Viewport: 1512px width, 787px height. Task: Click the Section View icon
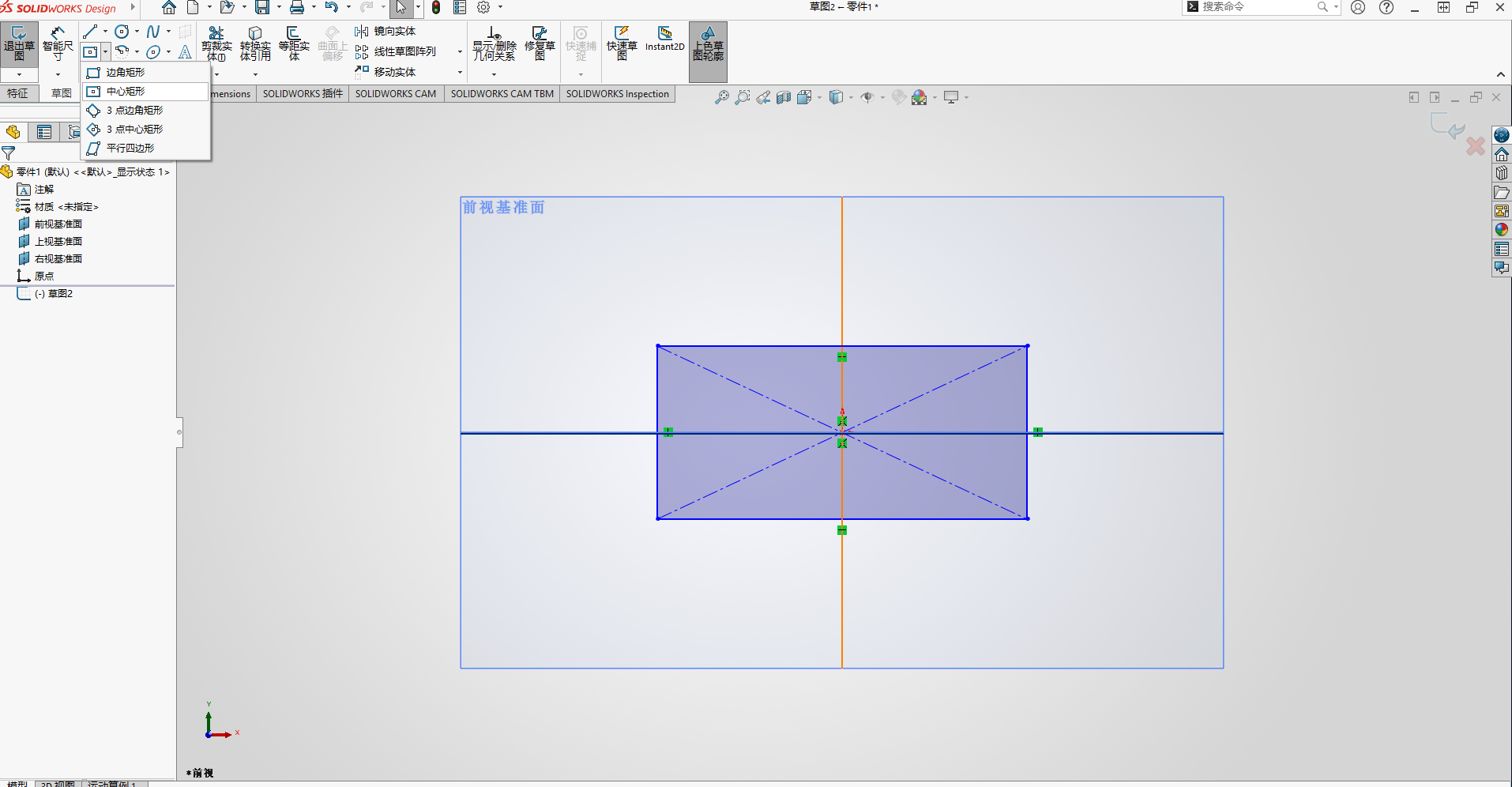[784, 97]
